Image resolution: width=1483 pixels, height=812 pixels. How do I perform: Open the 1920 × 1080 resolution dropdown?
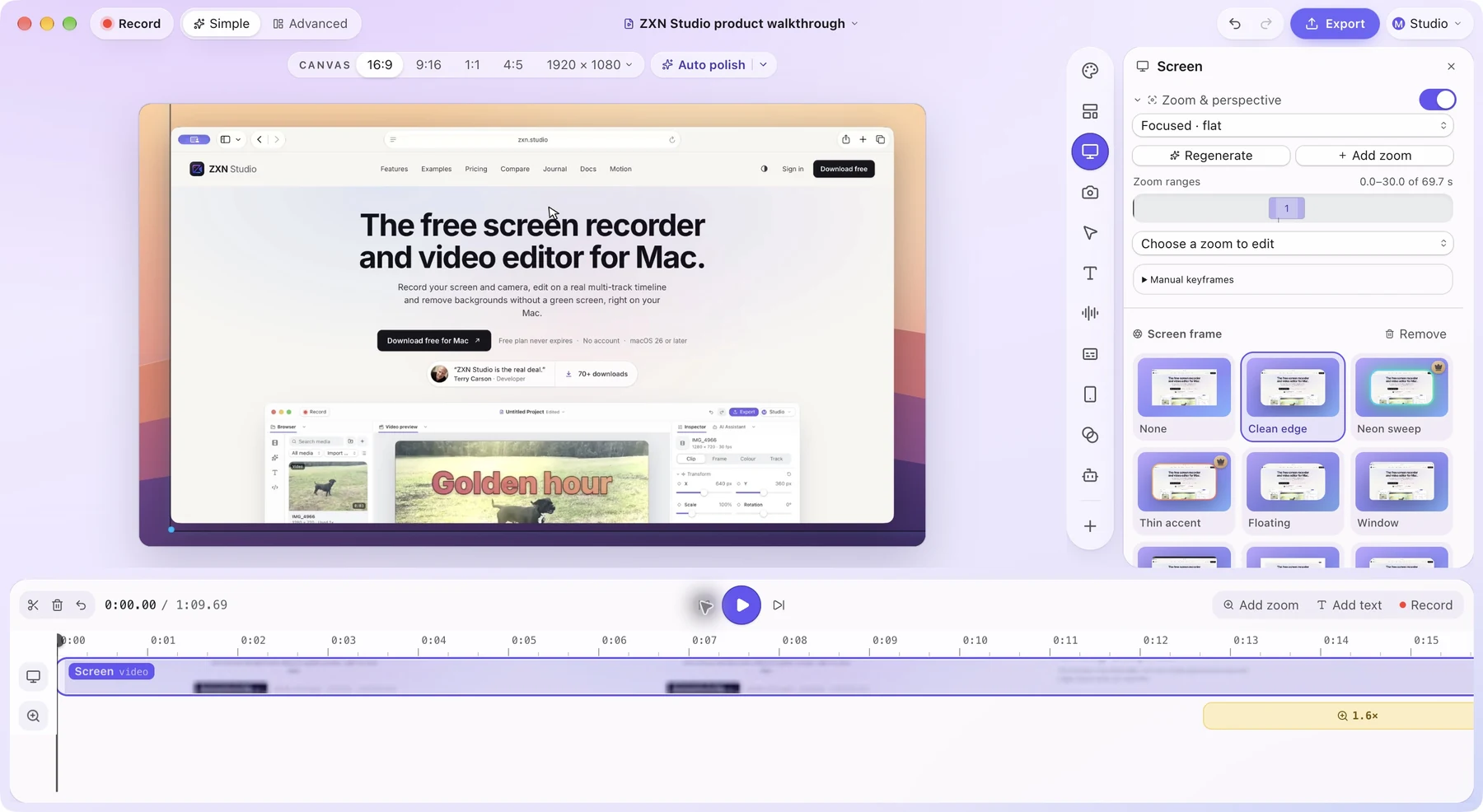tap(589, 65)
